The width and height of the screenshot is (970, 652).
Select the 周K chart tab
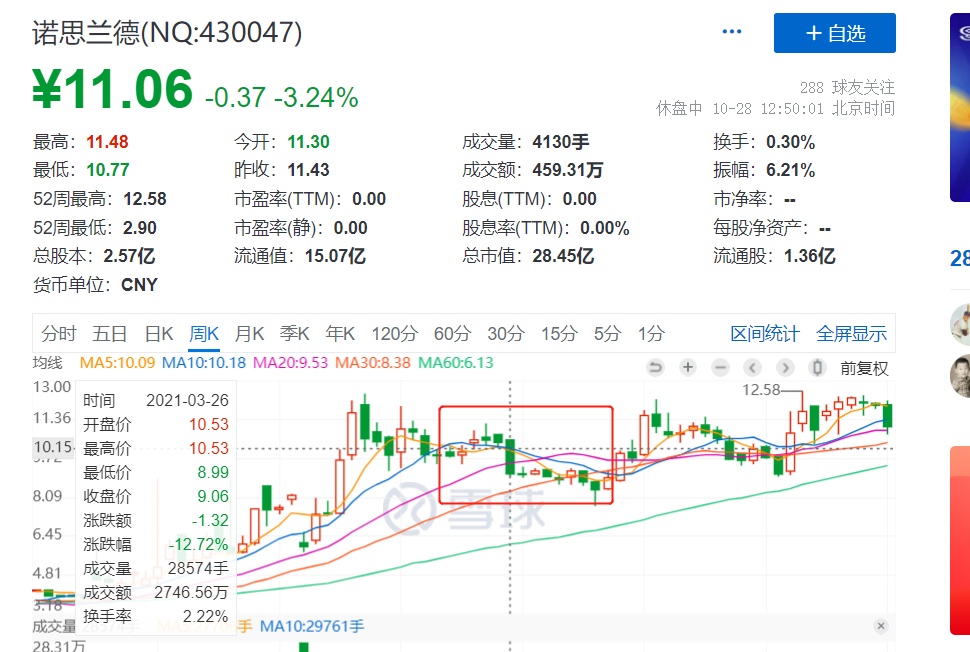pyautogui.click(x=204, y=334)
